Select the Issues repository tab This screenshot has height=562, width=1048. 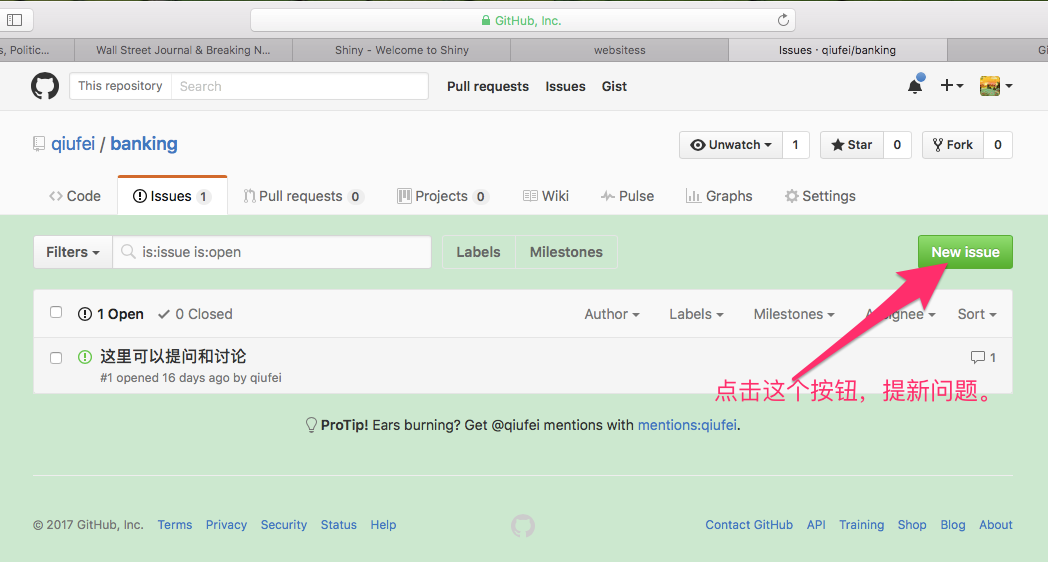point(172,196)
